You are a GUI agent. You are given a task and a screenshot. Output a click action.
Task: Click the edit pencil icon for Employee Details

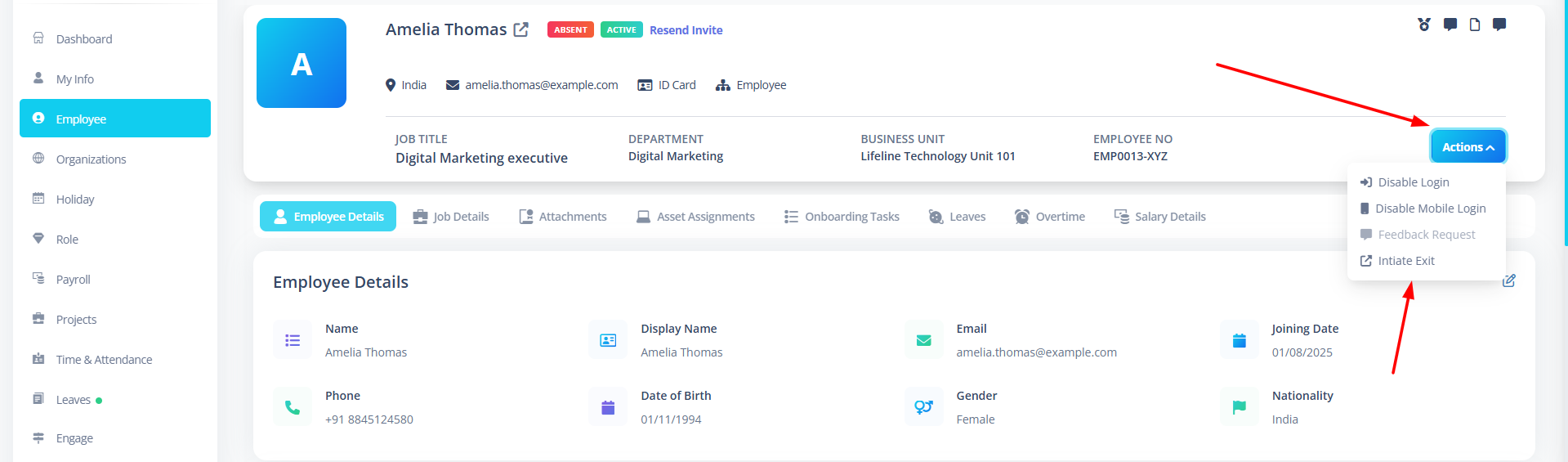1509,280
